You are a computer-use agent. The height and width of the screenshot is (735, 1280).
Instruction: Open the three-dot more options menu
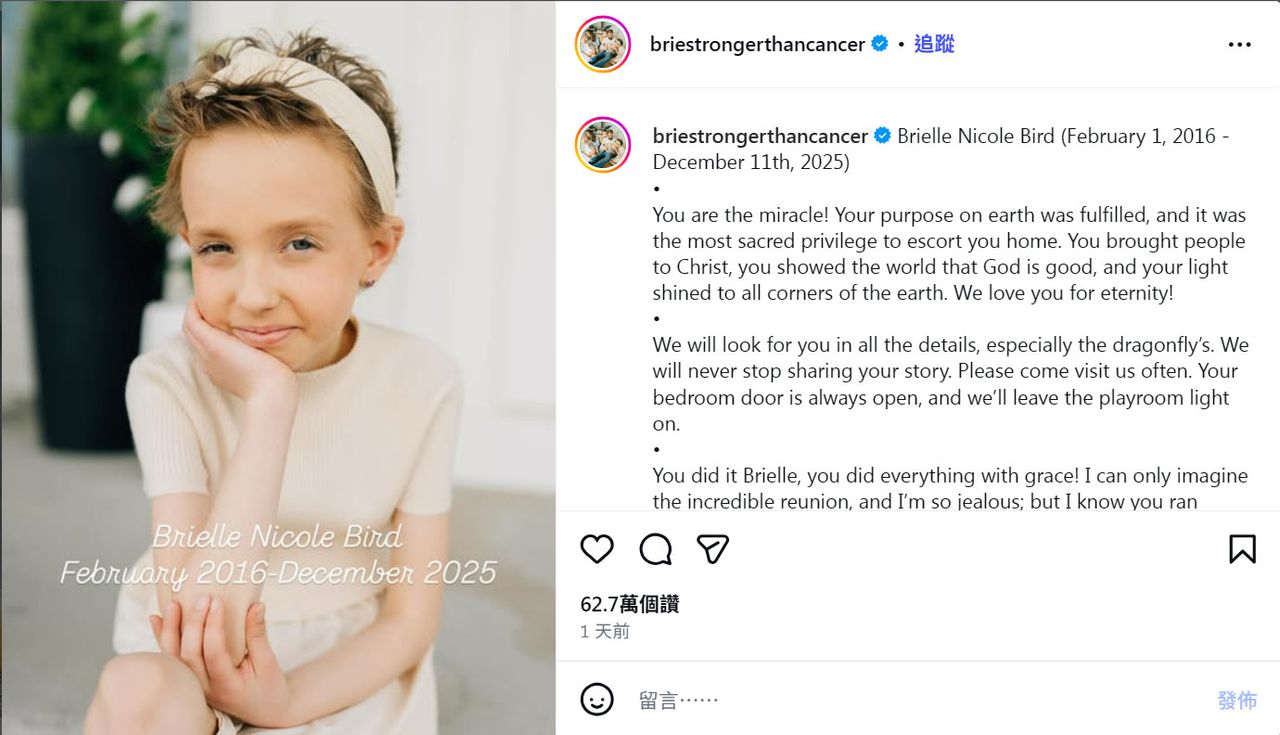[1239, 45]
